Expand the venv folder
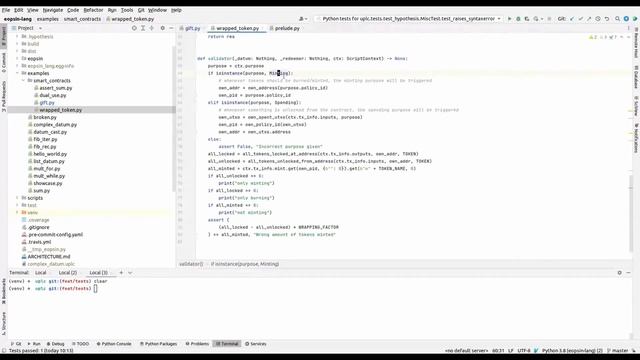This screenshot has width=640, height=360. click(x=18, y=213)
